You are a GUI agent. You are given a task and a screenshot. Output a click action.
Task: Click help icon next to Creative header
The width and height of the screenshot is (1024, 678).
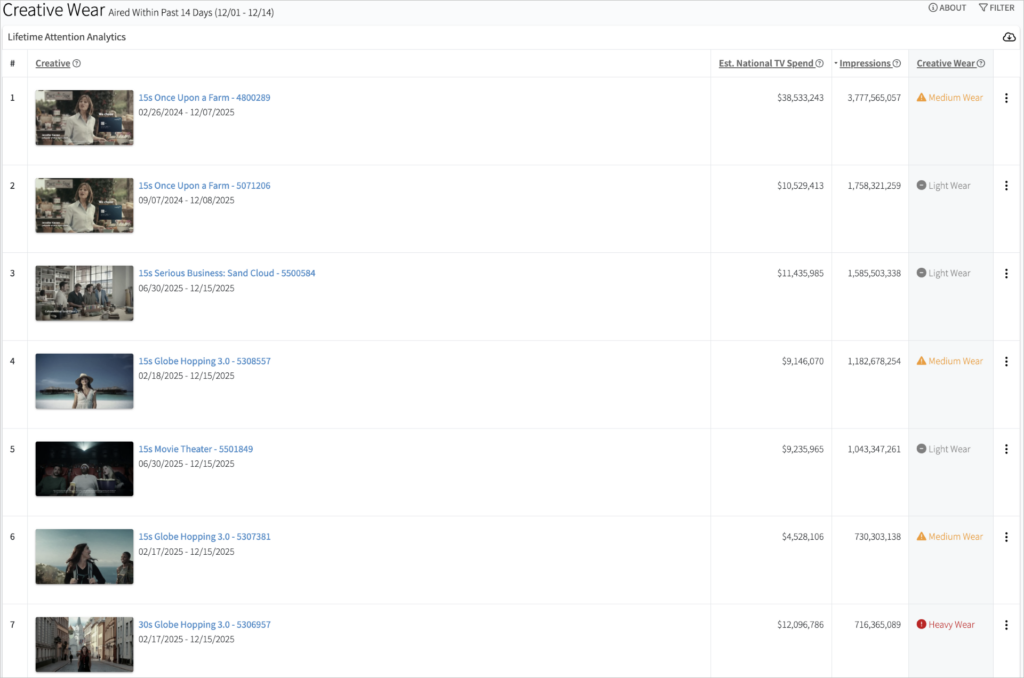coord(77,64)
